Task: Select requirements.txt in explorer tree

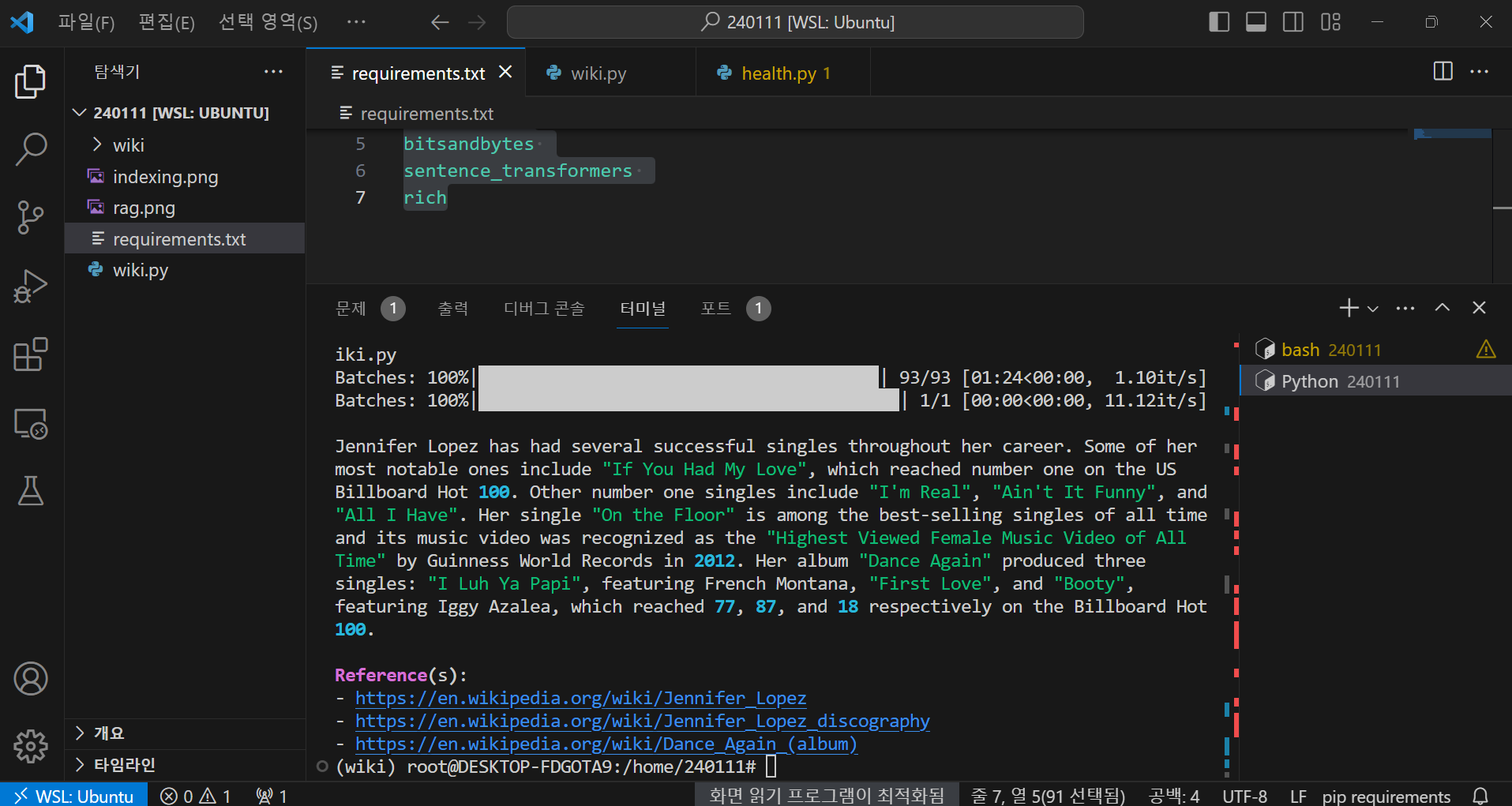Action: coord(185,238)
